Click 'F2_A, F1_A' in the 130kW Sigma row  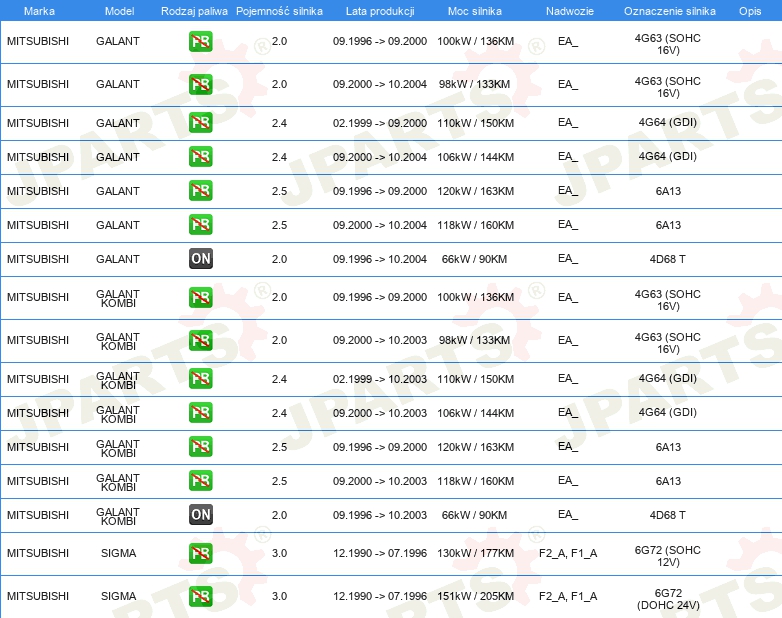click(x=568, y=553)
